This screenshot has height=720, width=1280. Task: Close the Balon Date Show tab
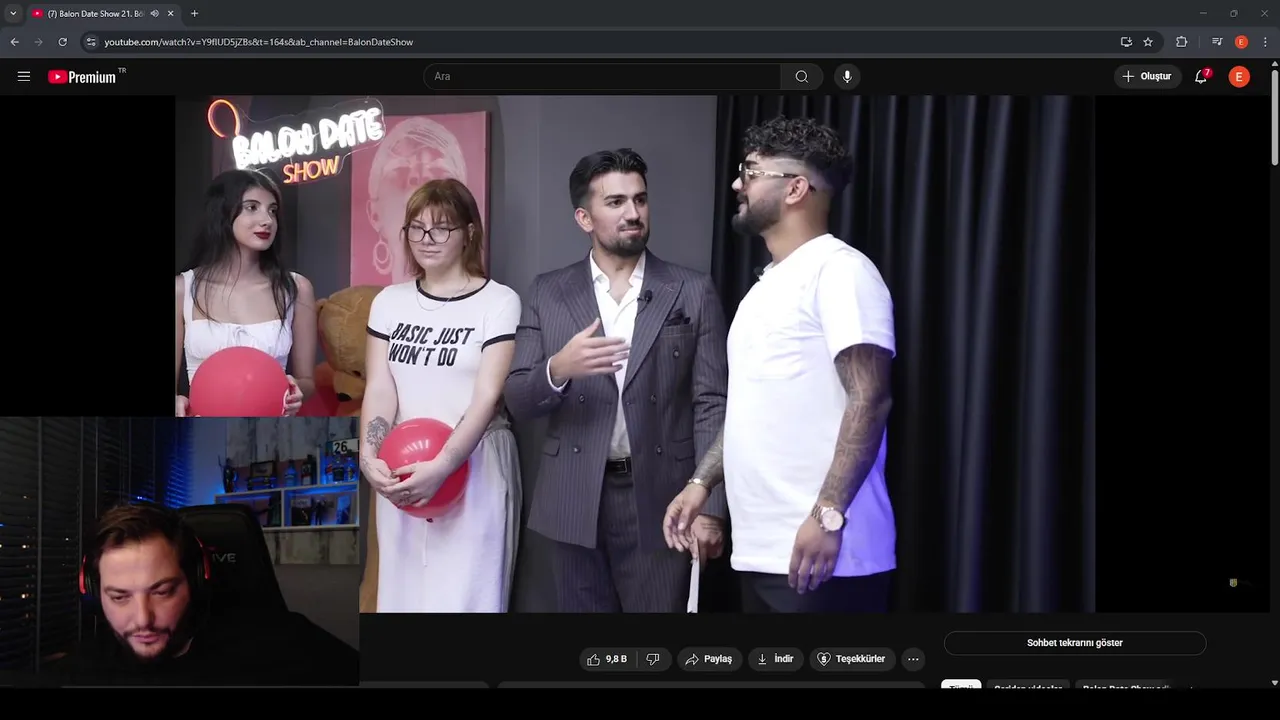pos(171,13)
